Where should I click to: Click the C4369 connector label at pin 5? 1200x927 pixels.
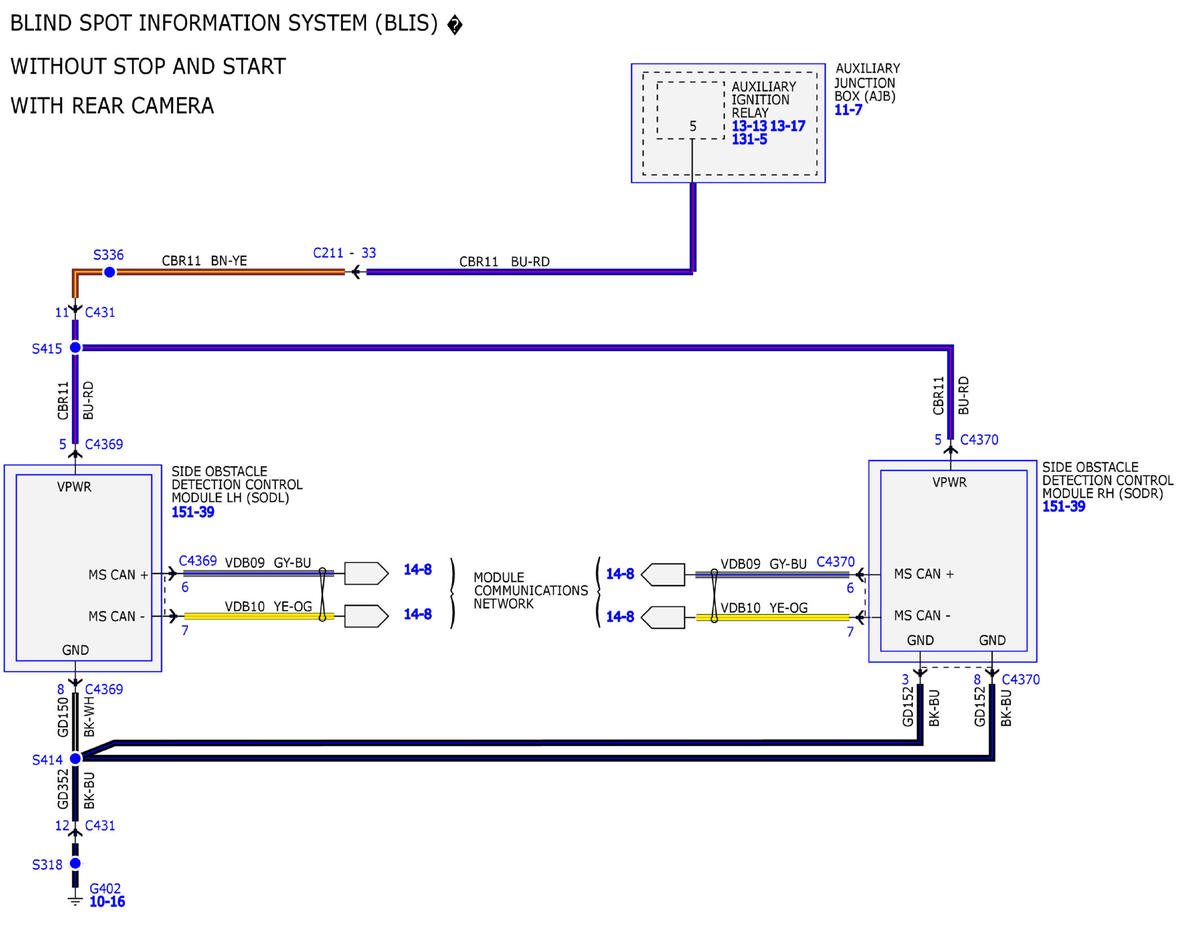coord(104,444)
